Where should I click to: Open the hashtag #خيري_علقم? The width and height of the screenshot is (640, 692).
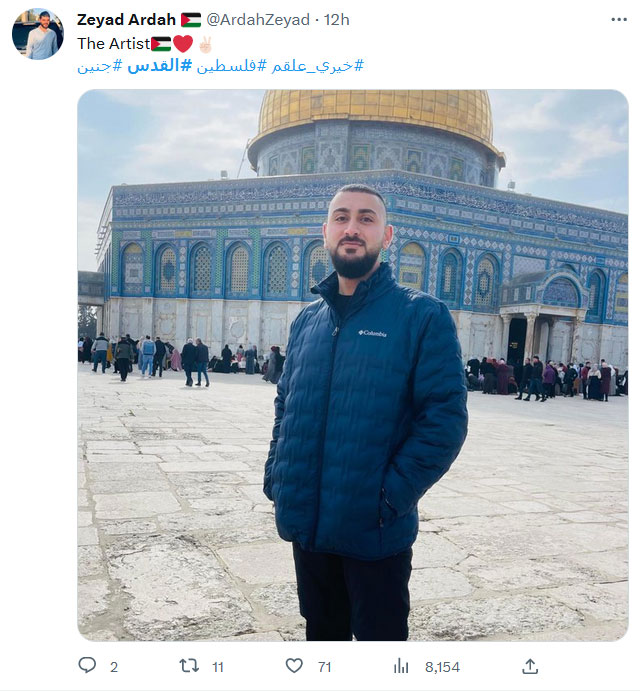(317, 66)
